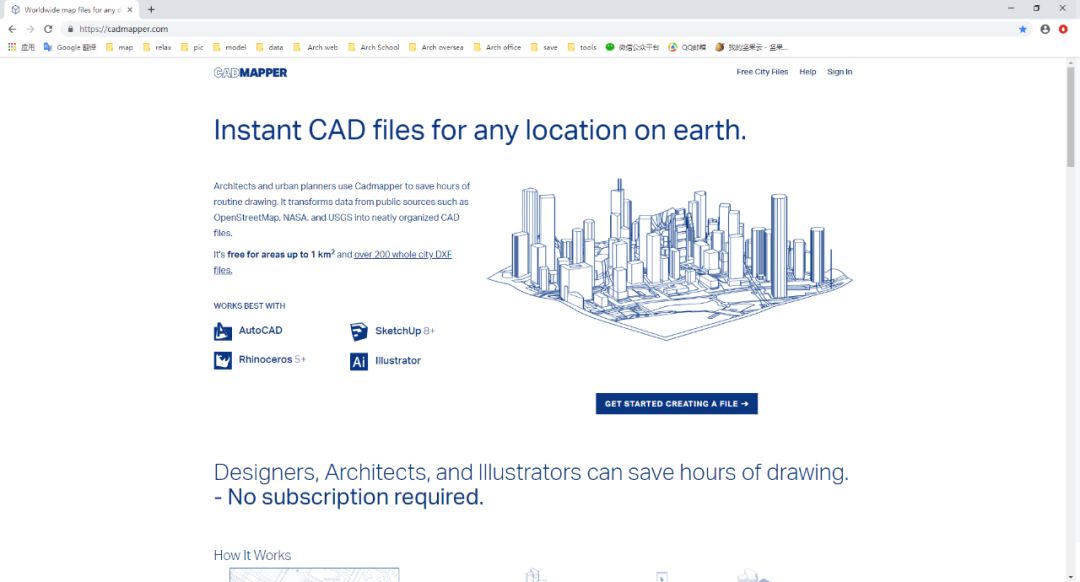
Task: Open the Free City Files page
Action: click(762, 72)
